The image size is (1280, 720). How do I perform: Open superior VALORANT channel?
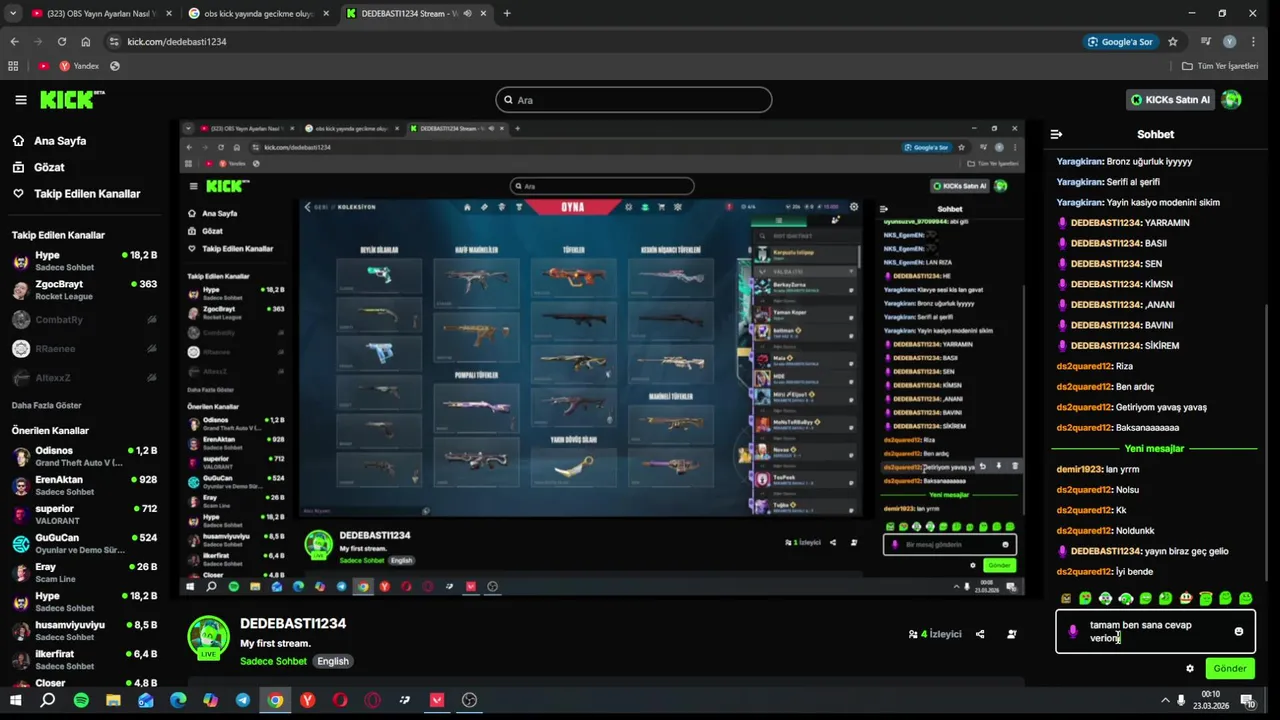pos(85,515)
